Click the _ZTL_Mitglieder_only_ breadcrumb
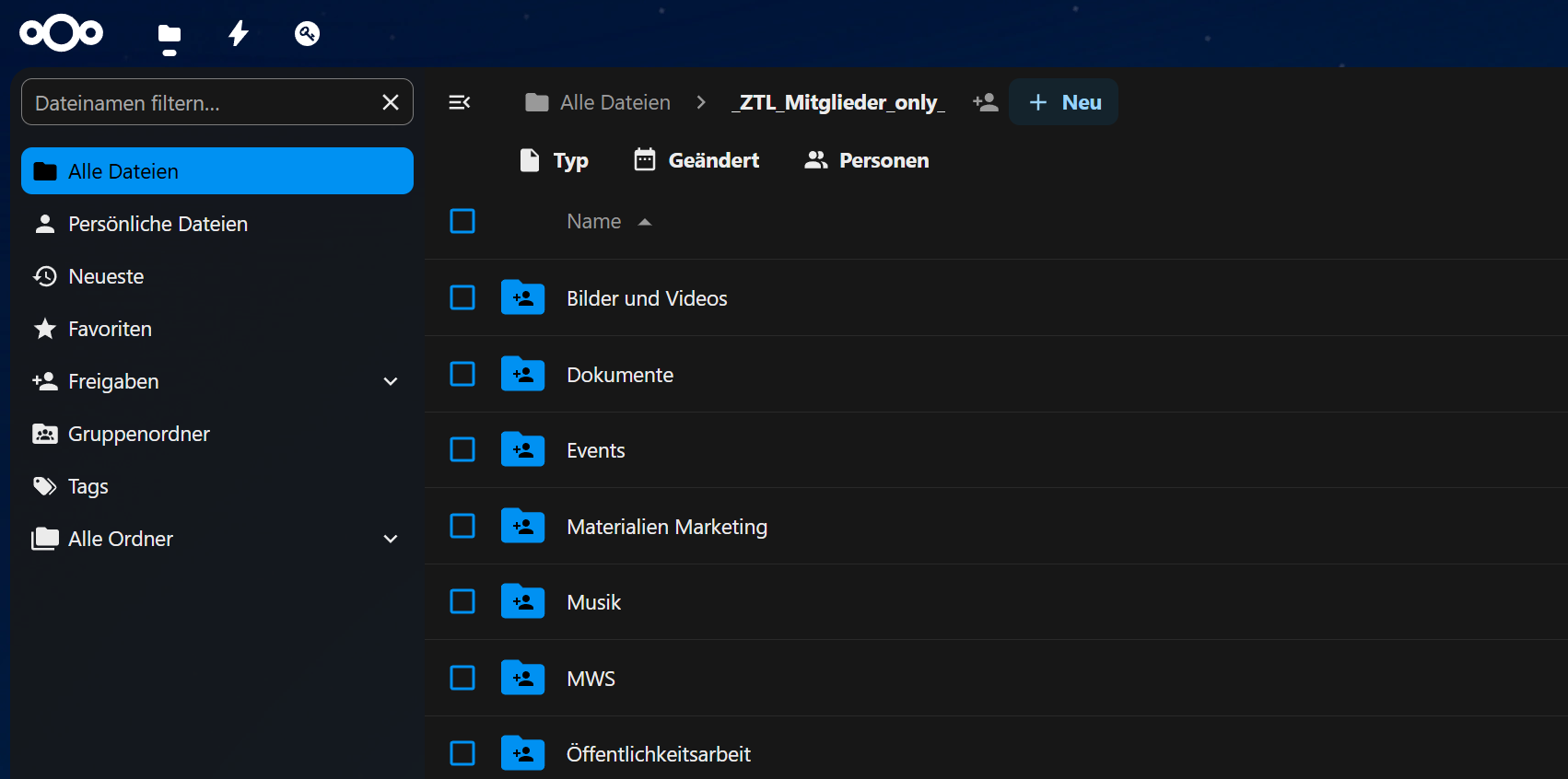Viewport: 1568px width, 779px height. tap(838, 102)
